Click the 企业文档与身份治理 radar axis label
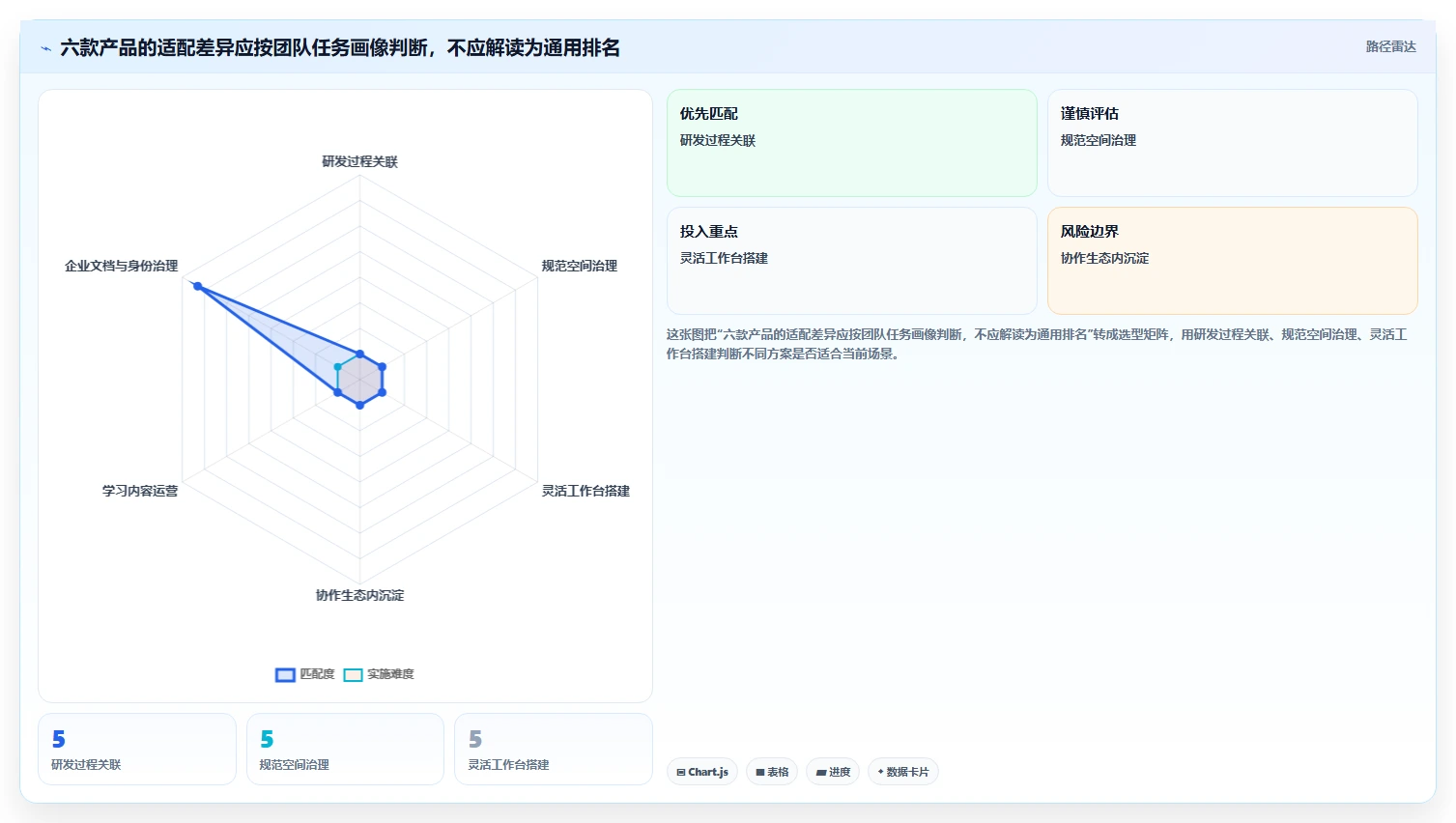Screen dimensions: 1456x823 [121, 266]
